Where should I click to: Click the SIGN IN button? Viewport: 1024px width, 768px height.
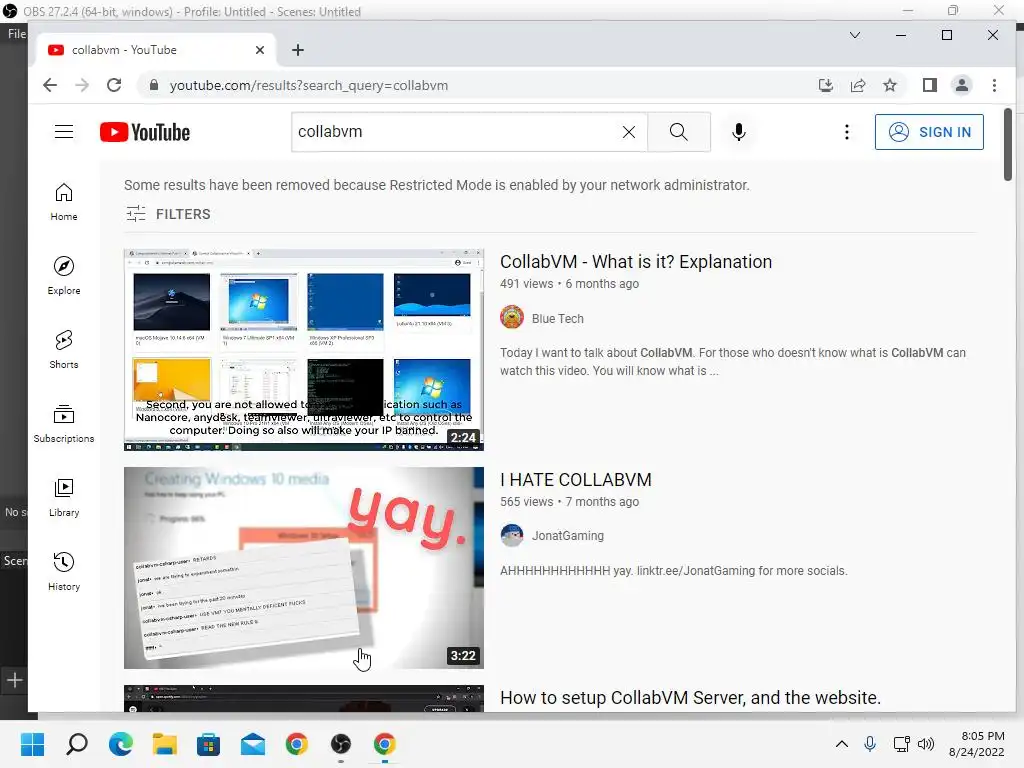coord(929,132)
